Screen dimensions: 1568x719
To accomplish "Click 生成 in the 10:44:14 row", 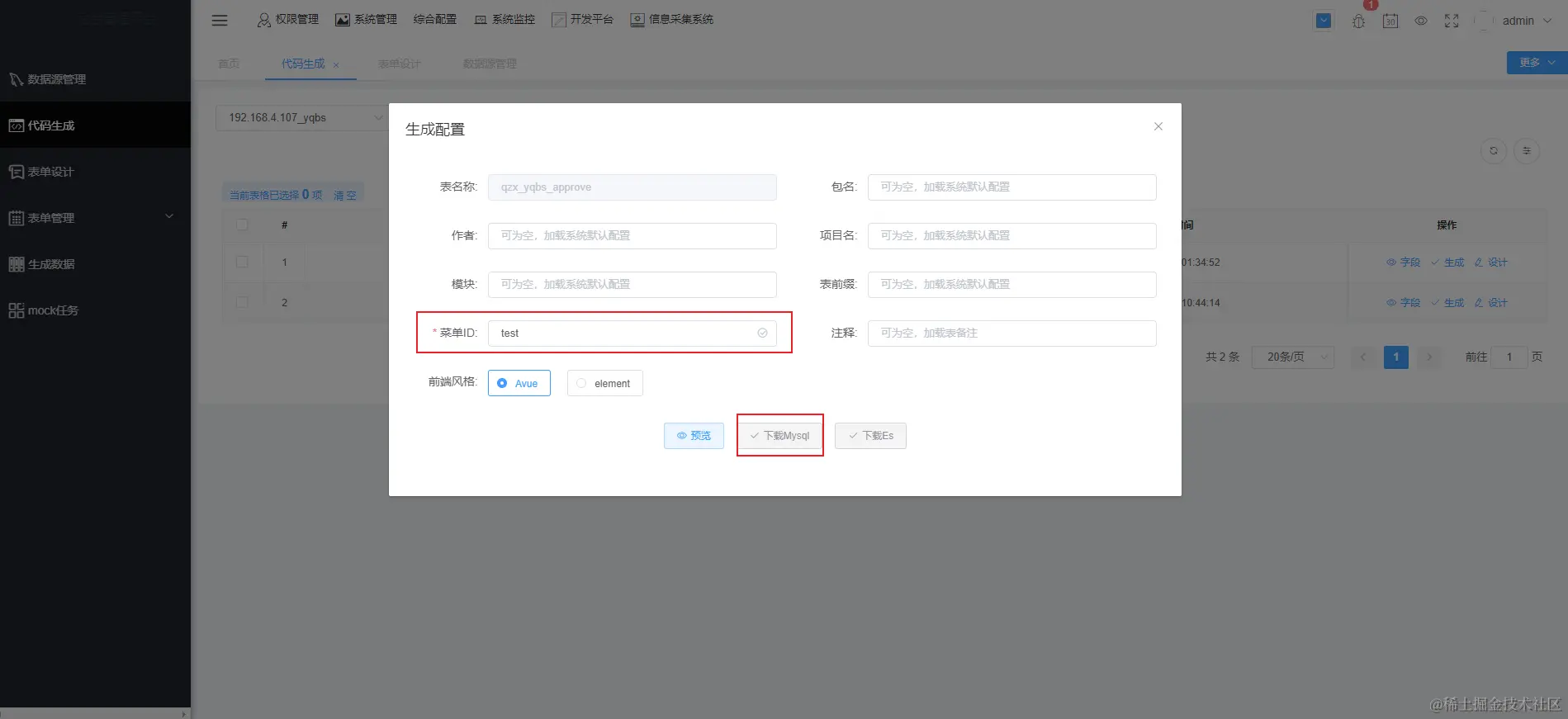I will point(1447,303).
